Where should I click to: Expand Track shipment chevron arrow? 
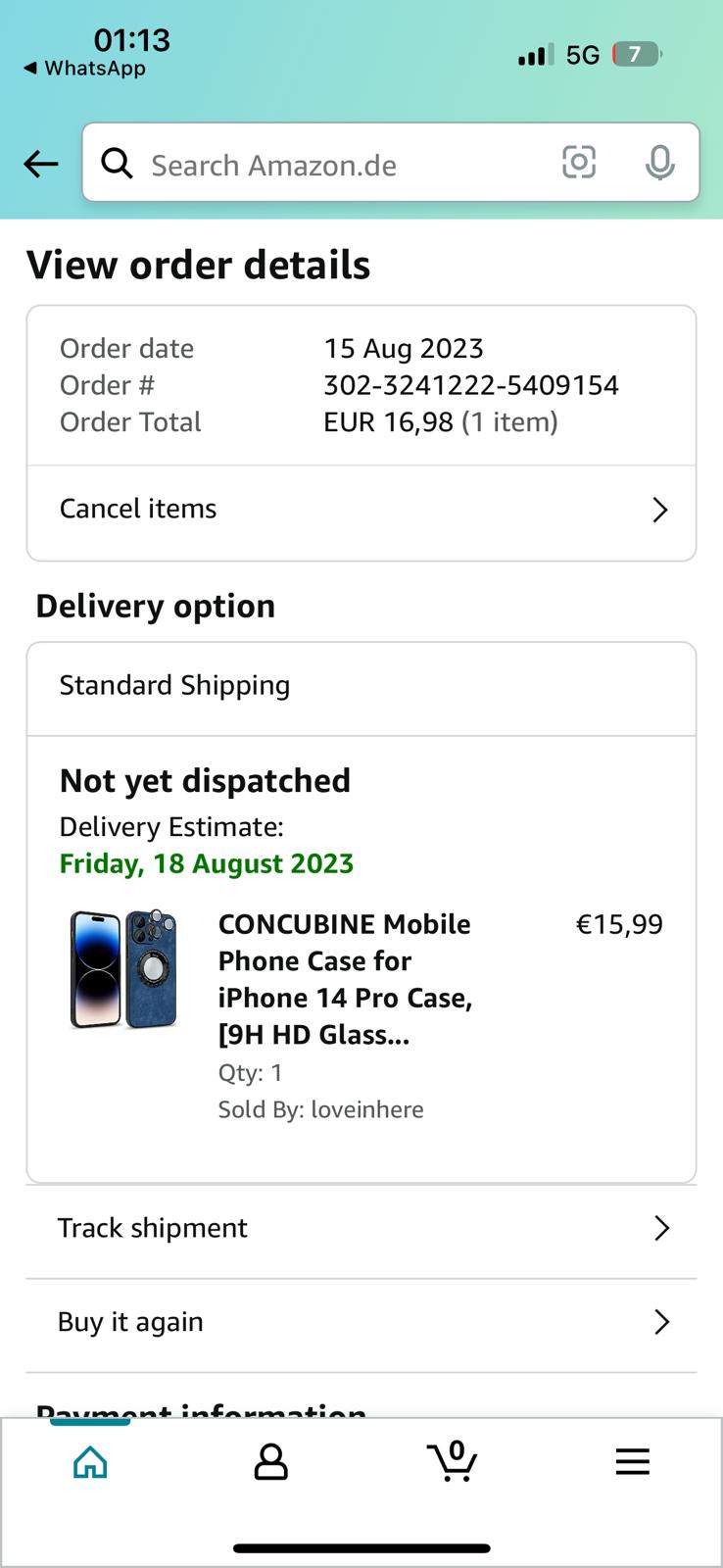(x=662, y=1228)
